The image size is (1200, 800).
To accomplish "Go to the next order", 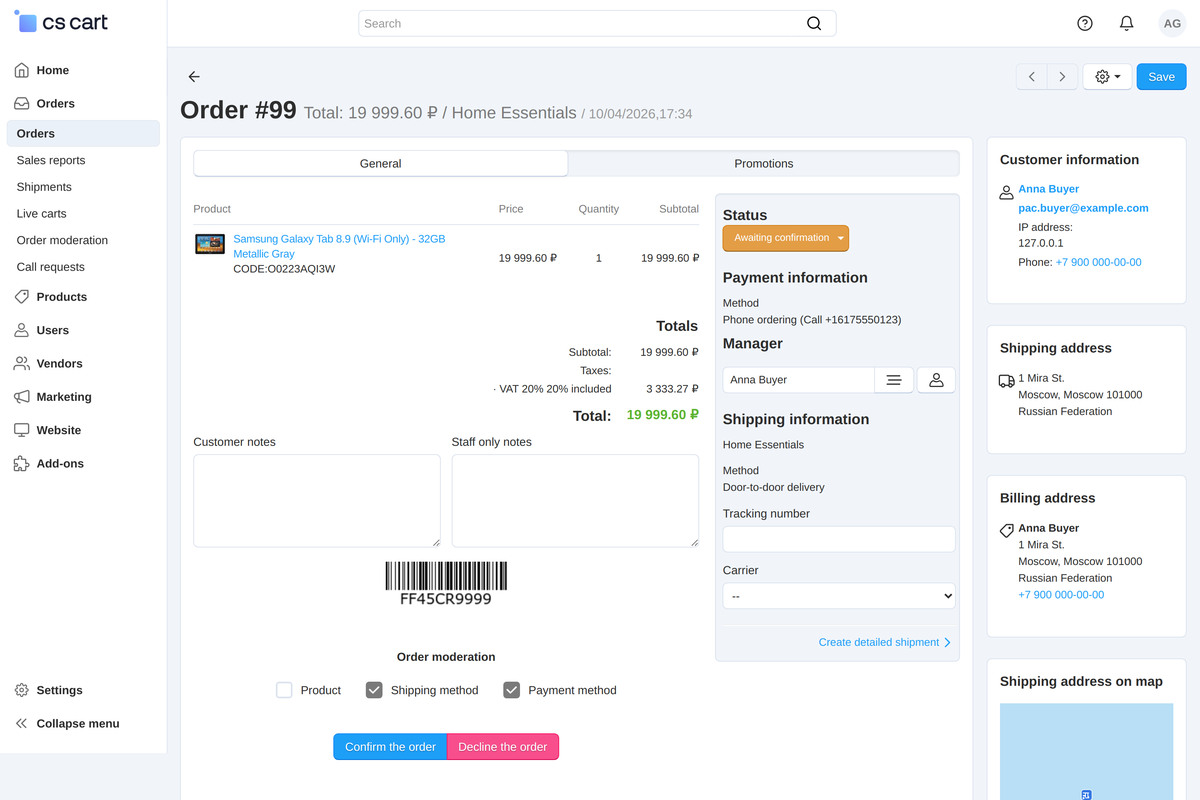I will pyautogui.click(x=1062, y=77).
